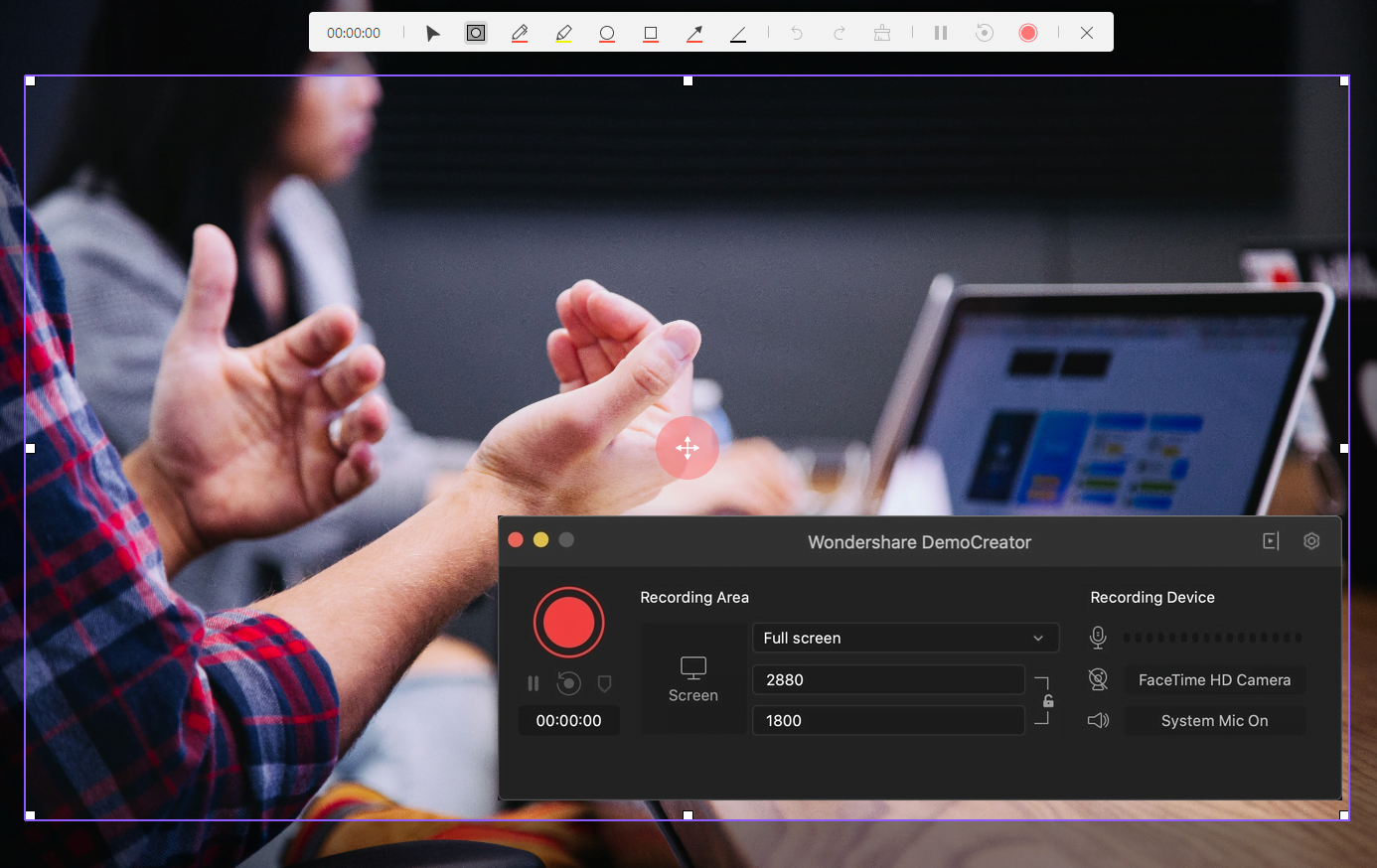Open the Full screen dropdown

[x=905, y=638]
